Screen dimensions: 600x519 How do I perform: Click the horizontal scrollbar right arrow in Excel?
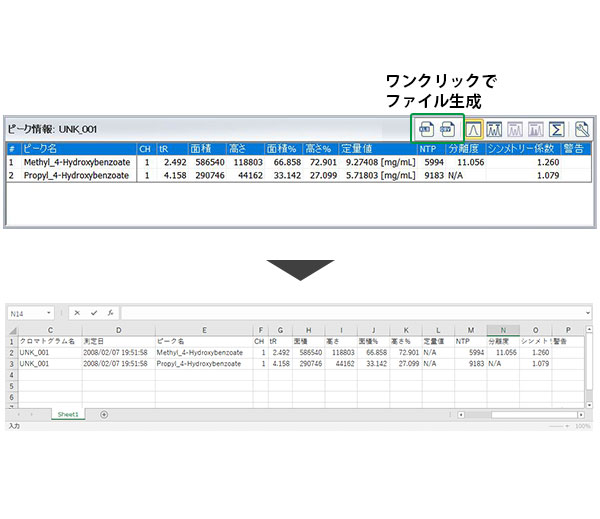pos(581,415)
